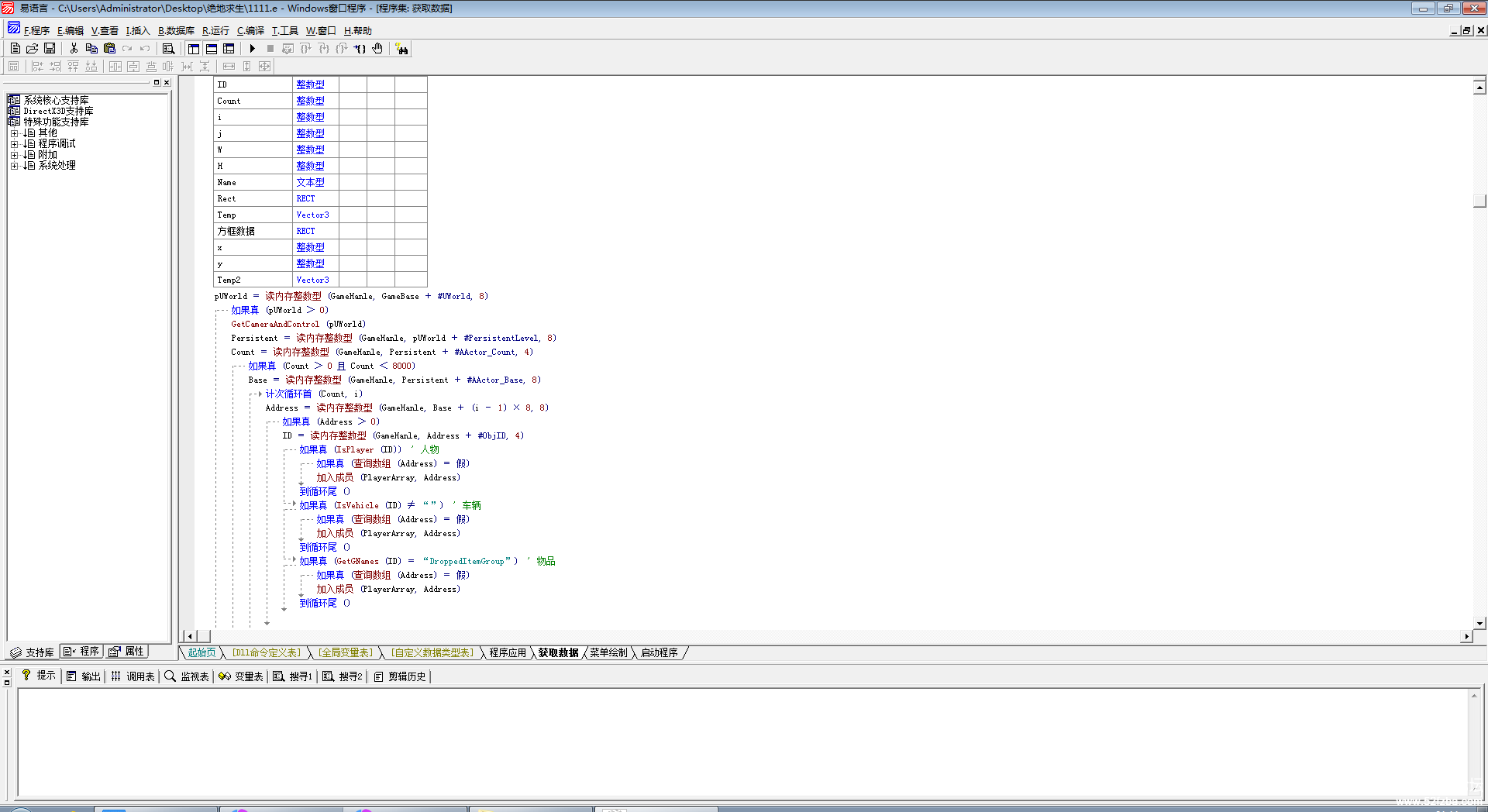This screenshot has width=1488, height=812.
Task: Click the binoculars help search icon
Action: pyautogui.click(x=401, y=49)
